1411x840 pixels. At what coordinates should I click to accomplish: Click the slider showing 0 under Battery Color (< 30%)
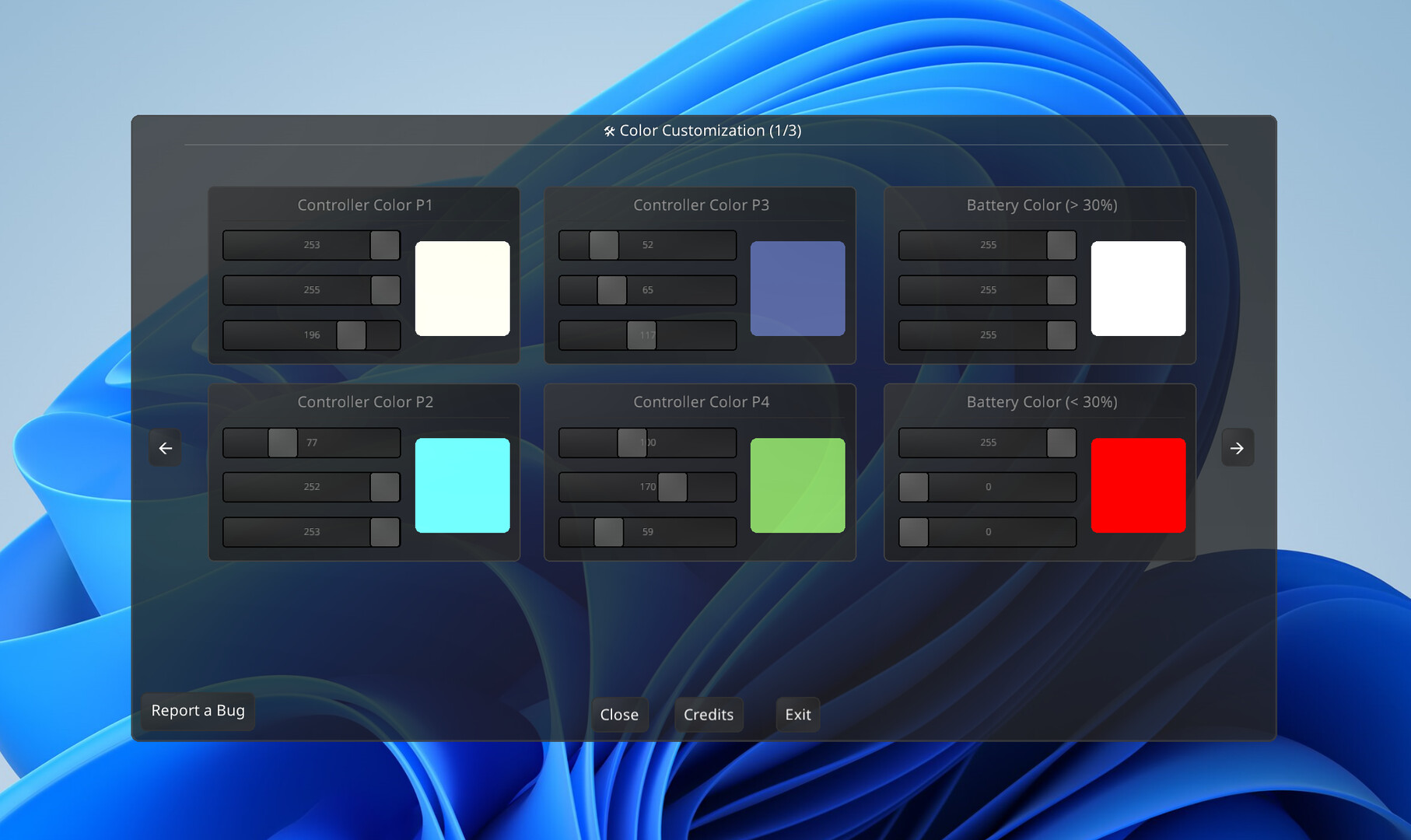click(x=986, y=486)
